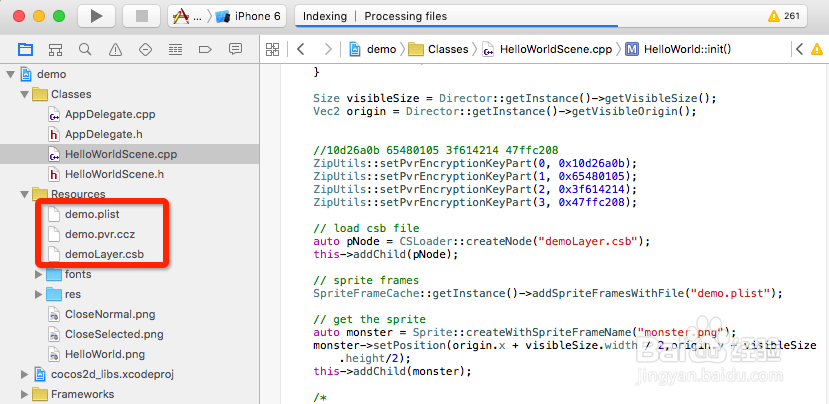Screen dimensions: 829x404
Task: Show the Issue navigator warning icon
Action: click(116, 49)
